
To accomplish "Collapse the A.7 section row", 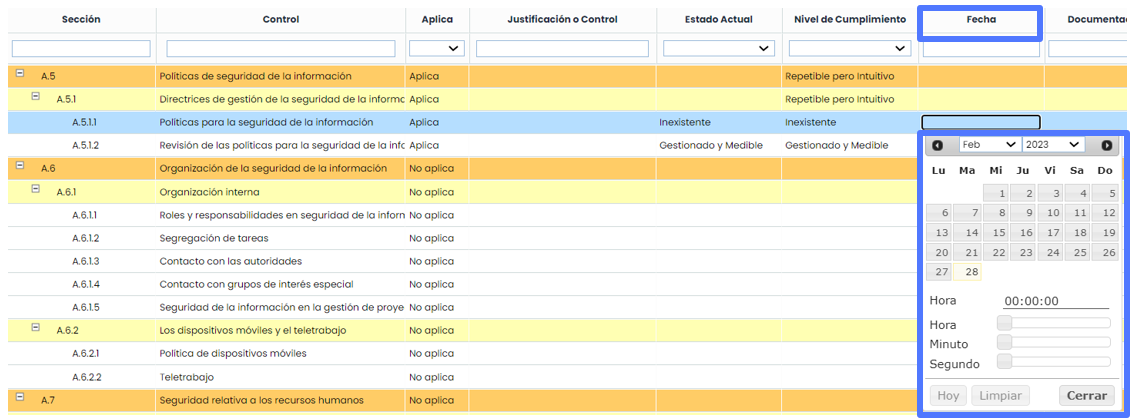I will pos(20,398).
